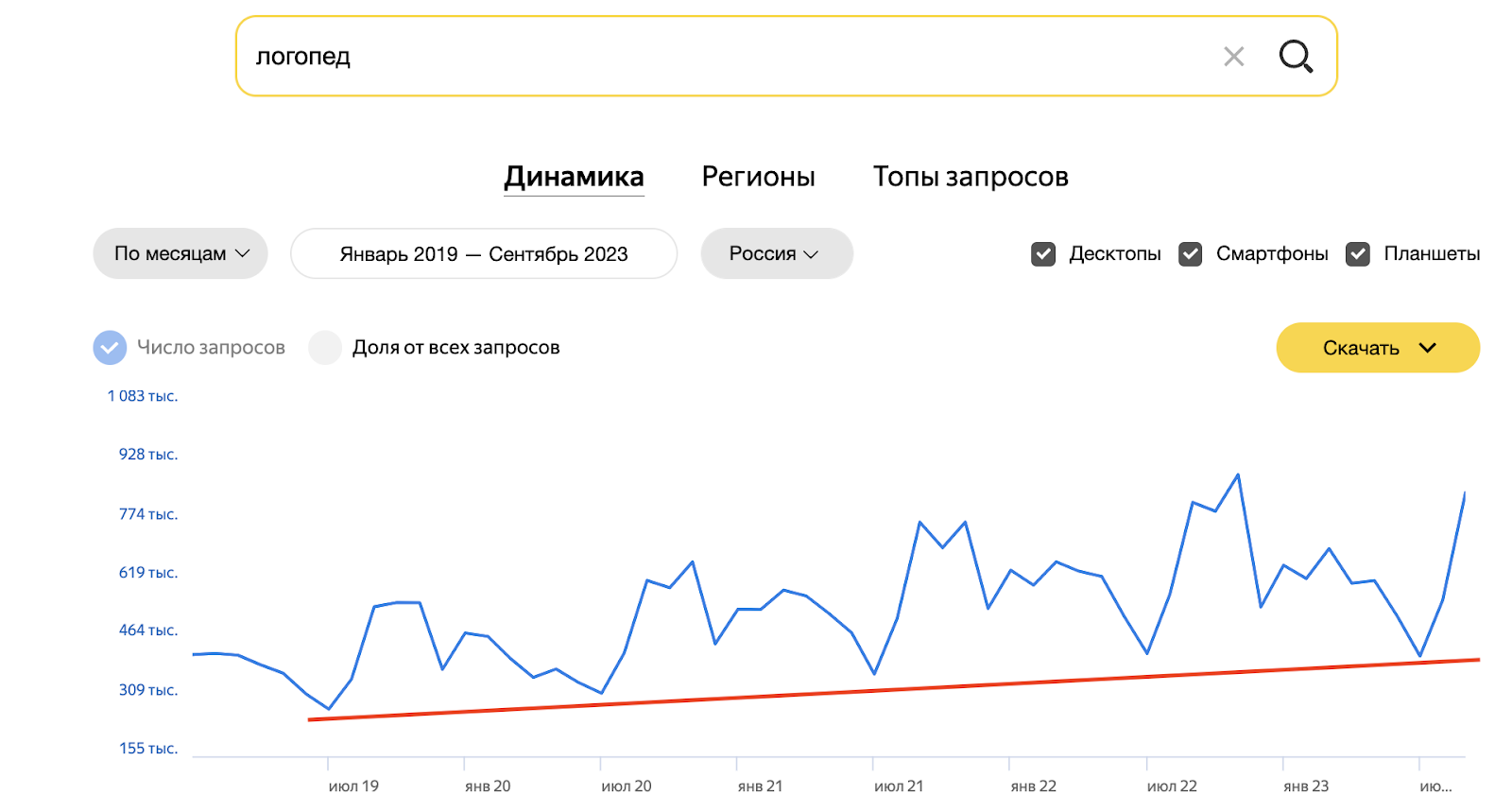Click the 464 тыс. axis label
Screen dimensions: 1512x812
148,631
